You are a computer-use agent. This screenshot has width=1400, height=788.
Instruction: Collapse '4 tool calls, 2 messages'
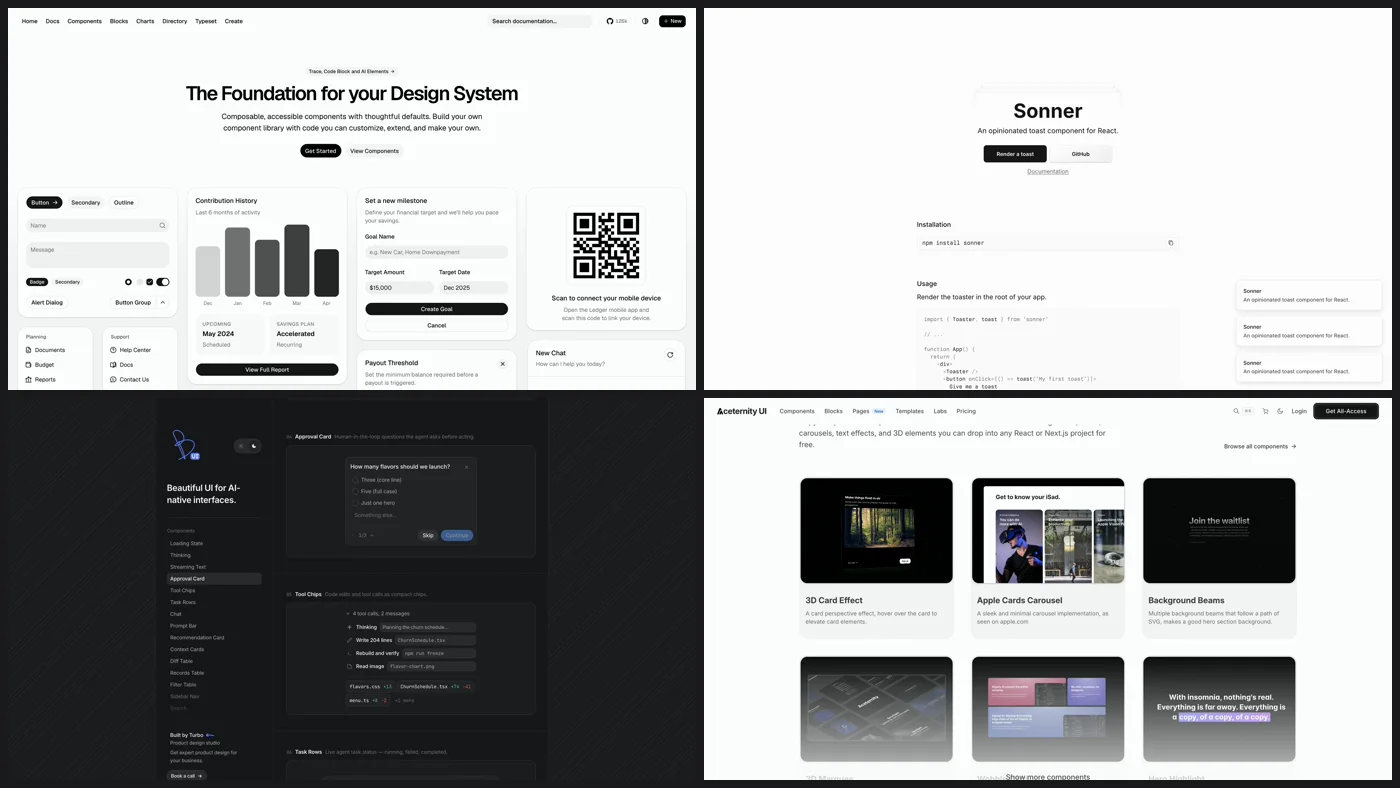378,613
